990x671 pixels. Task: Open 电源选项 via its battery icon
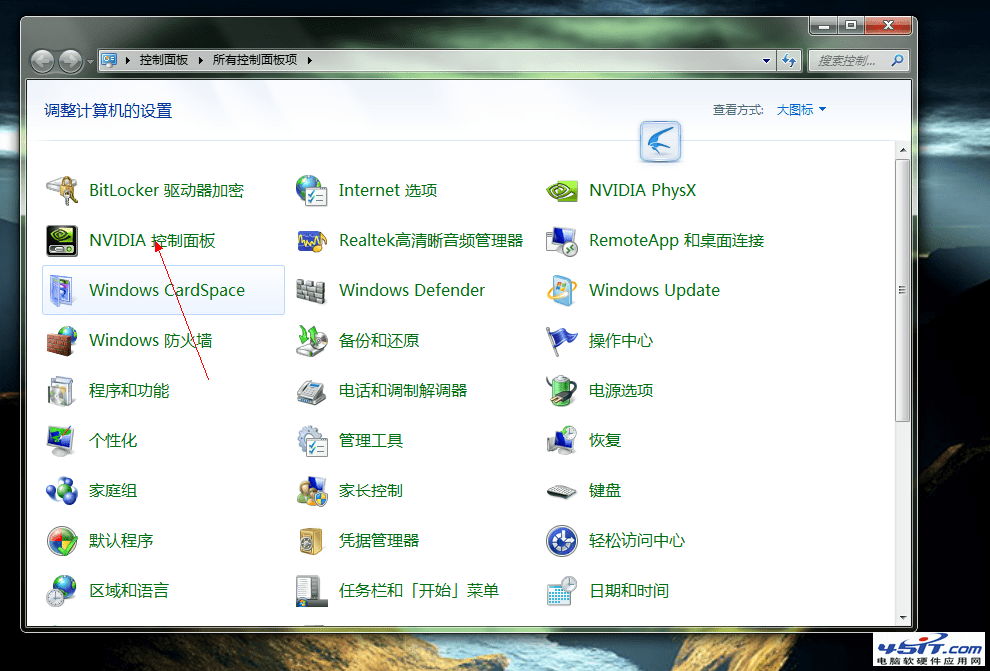[562, 390]
